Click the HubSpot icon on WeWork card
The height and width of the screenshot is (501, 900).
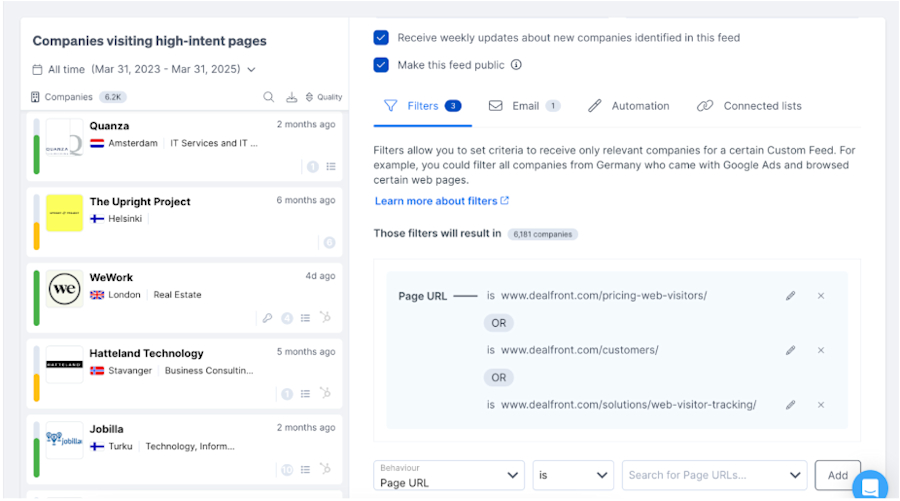pos(325,317)
